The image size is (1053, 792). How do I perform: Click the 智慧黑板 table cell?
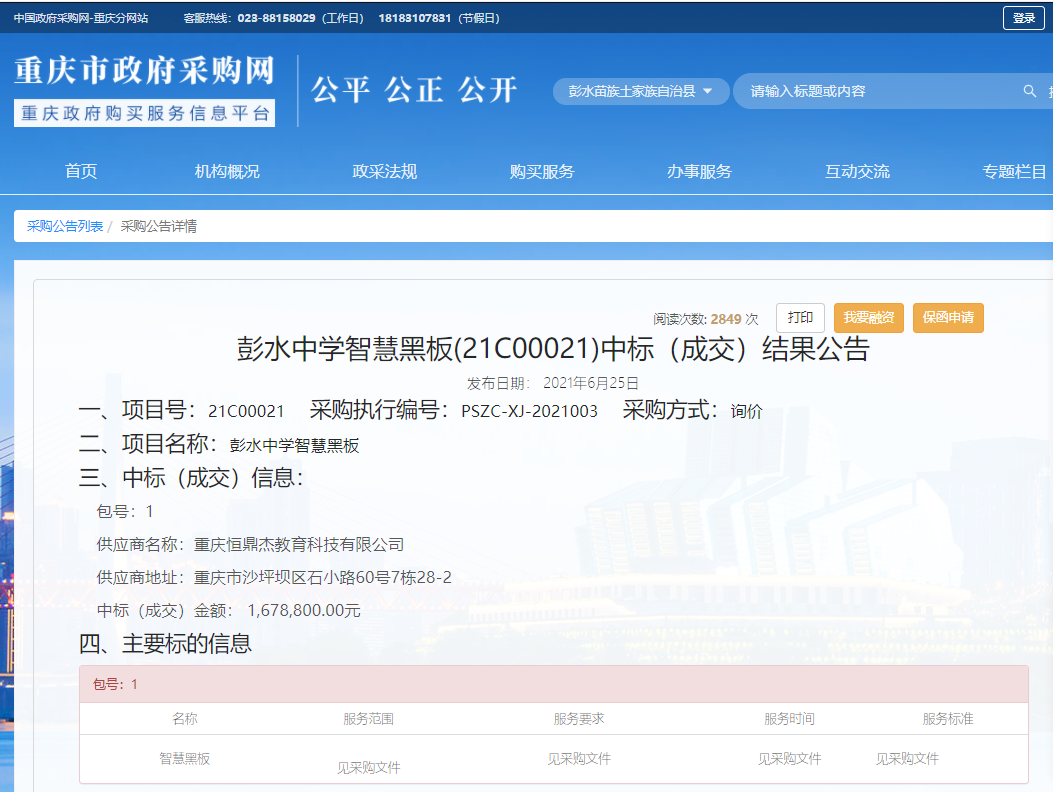[185, 759]
